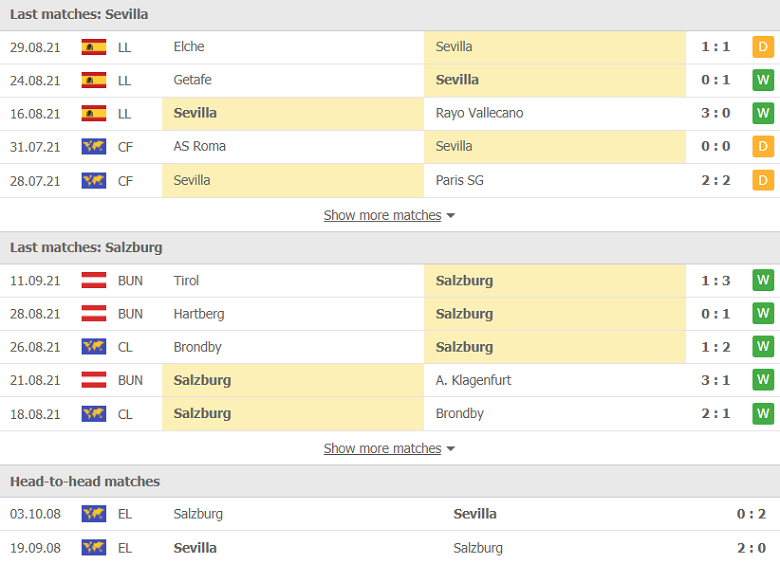Click the Austria flag on A. Klagenfurt match row
This screenshot has width=780, height=564.
94,380
